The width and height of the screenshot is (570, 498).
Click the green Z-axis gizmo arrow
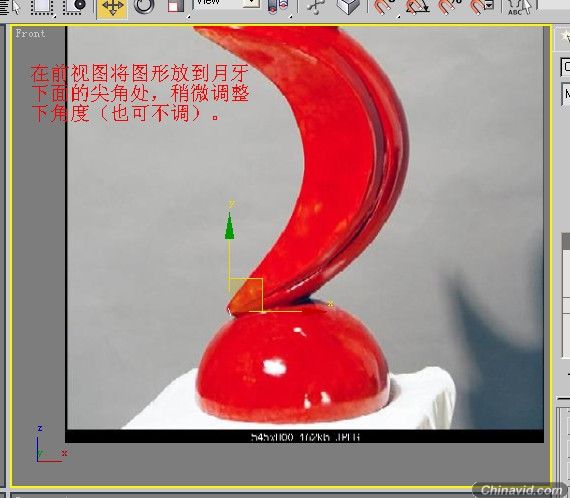(x=229, y=226)
